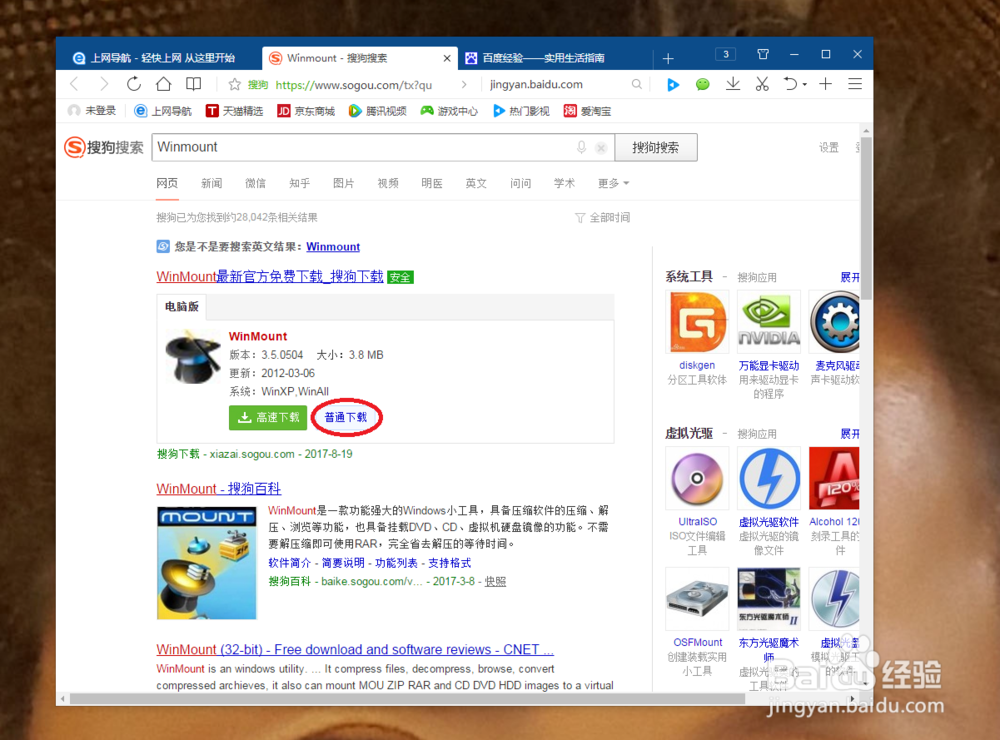Select the 图片 search category
Image resolution: width=1000 pixels, height=740 pixels.
coord(344,183)
